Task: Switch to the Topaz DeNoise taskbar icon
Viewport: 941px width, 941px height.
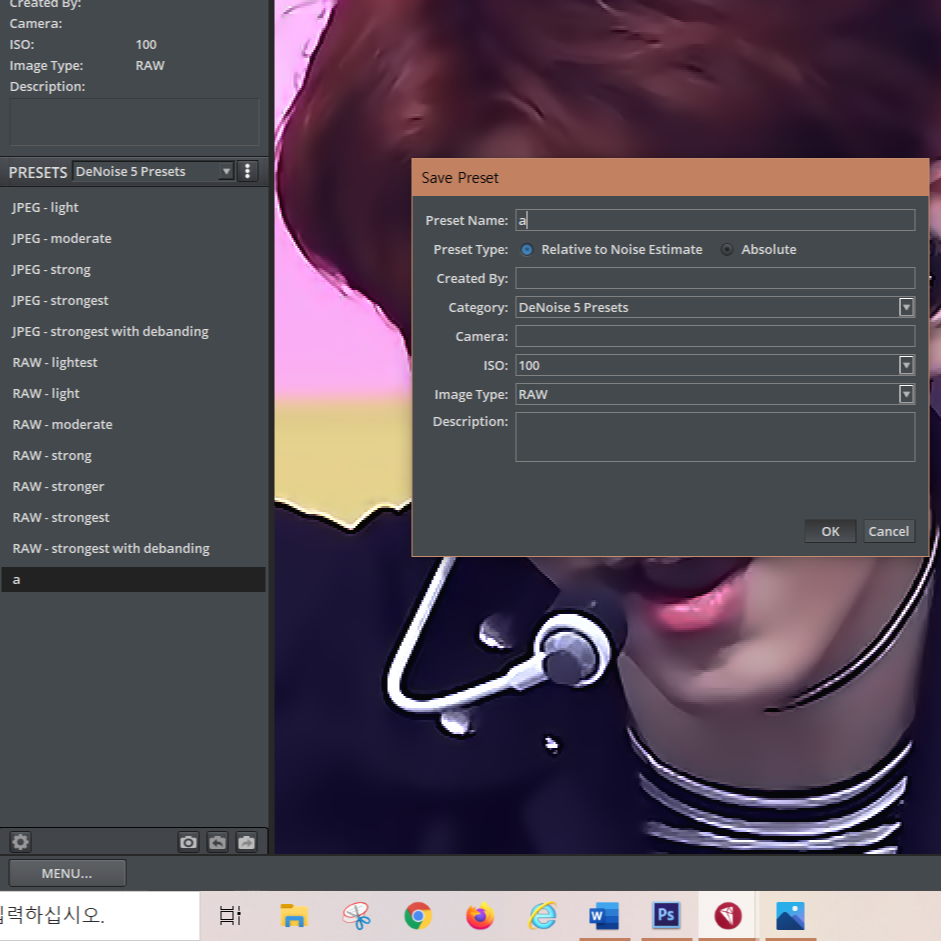Action: click(728, 916)
